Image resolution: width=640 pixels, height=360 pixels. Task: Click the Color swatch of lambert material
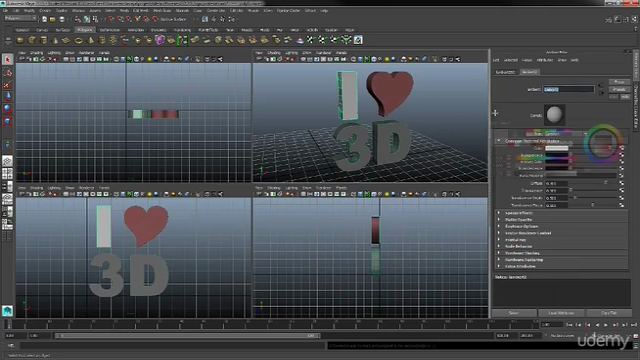(557, 148)
